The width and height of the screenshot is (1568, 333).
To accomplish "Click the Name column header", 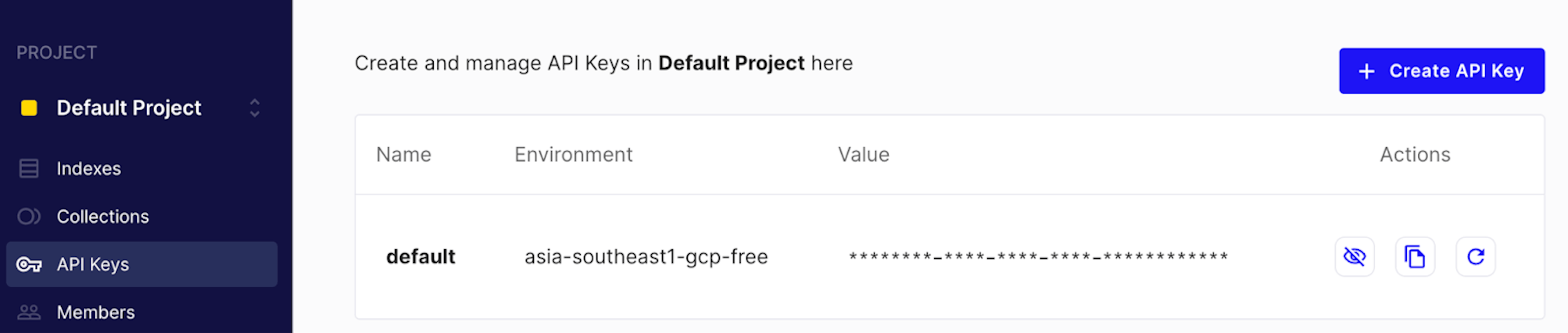I will point(403,155).
